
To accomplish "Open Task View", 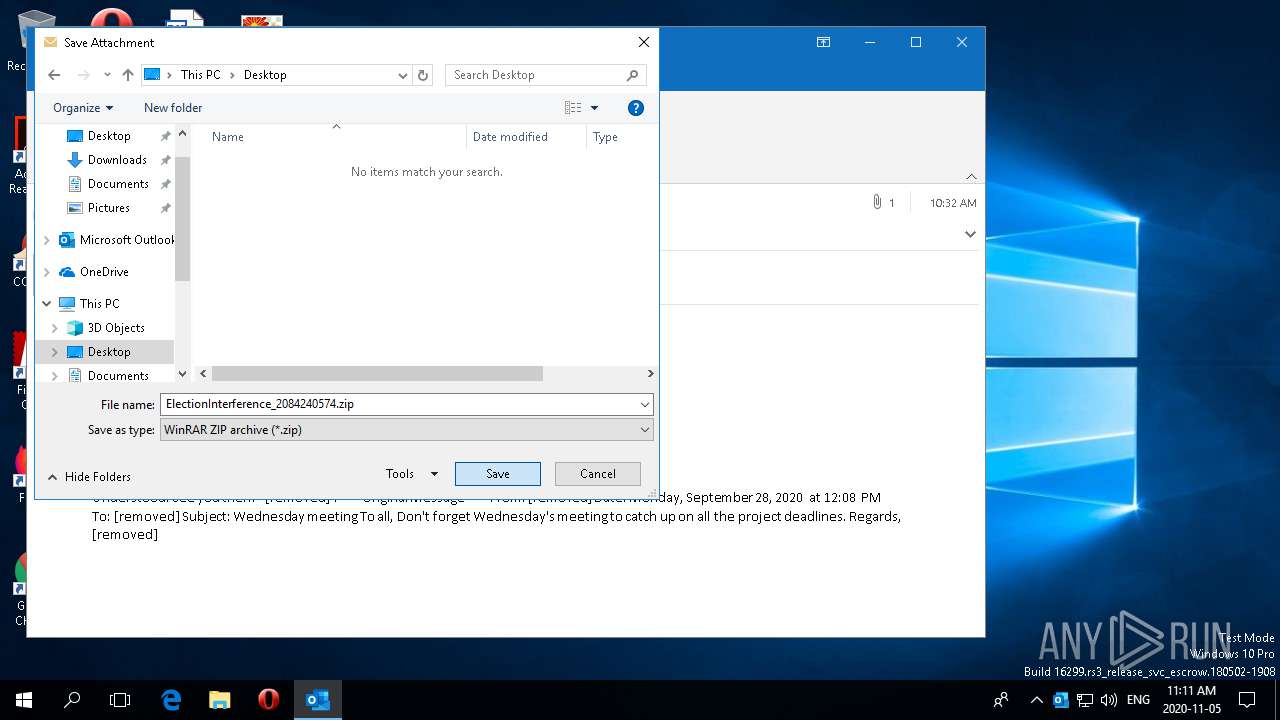I will coord(120,700).
